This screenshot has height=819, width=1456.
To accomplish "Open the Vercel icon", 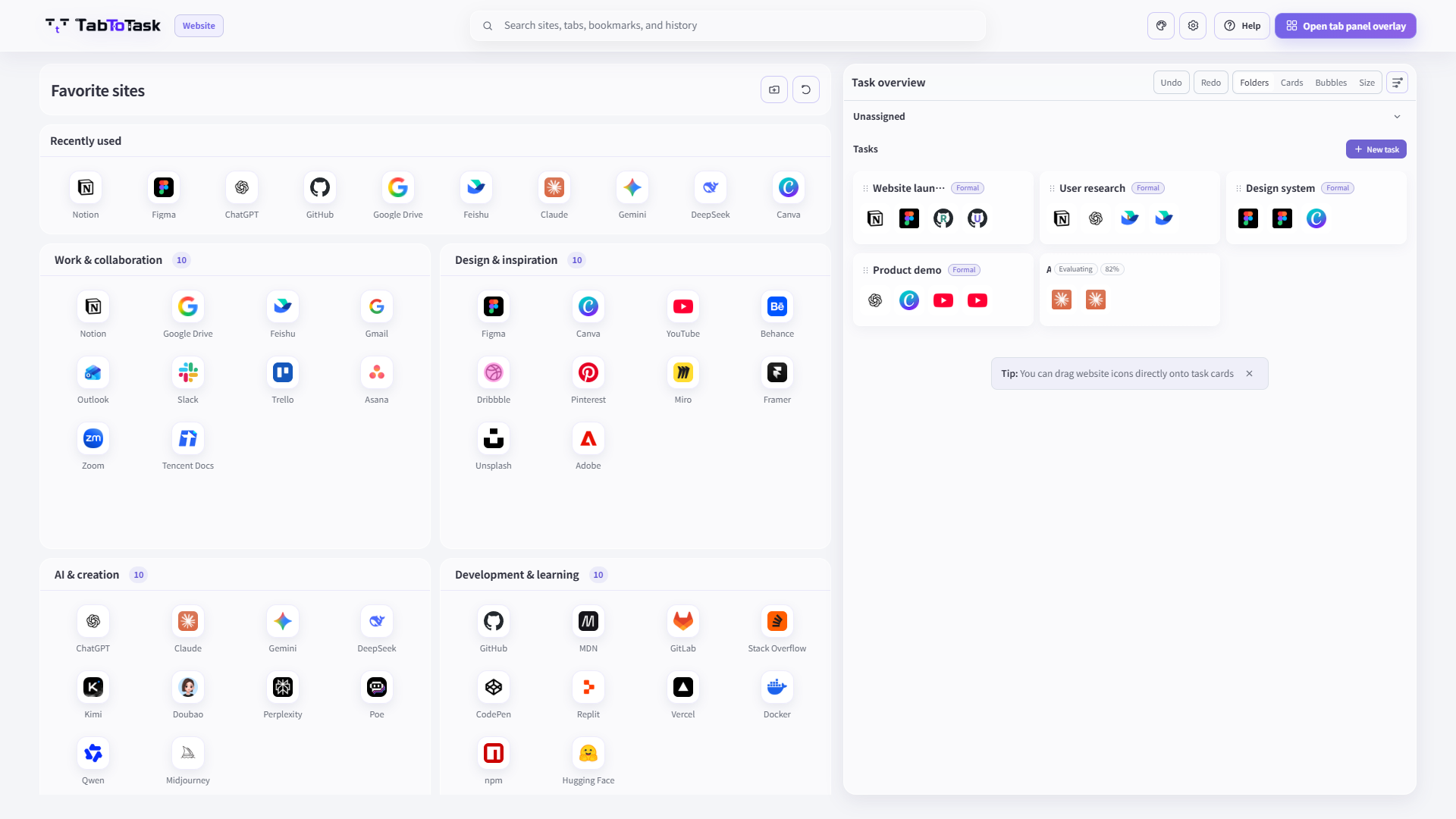I will (683, 687).
